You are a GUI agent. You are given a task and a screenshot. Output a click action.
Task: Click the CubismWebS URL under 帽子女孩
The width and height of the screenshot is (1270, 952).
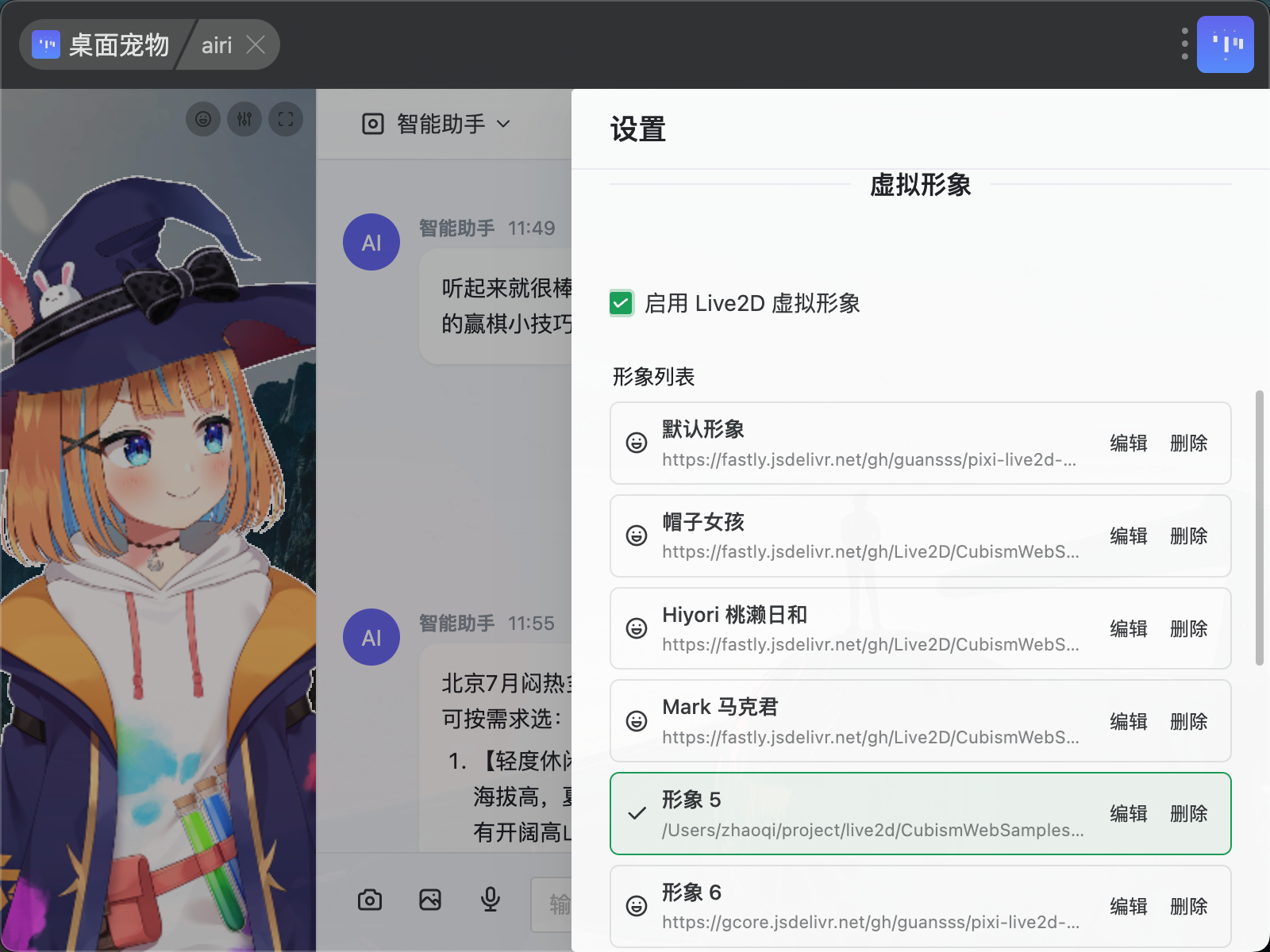pyautogui.click(x=871, y=551)
